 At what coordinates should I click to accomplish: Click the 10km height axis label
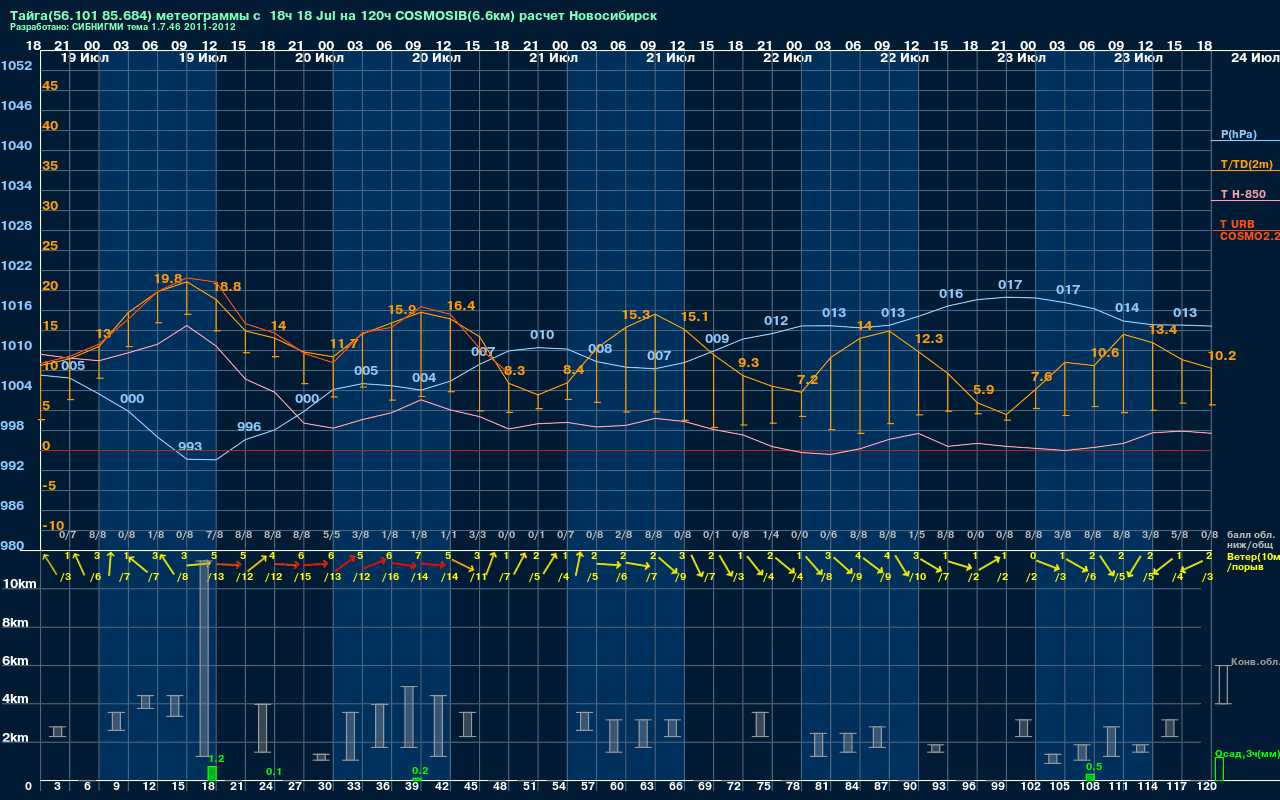pyautogui.click(x=18, y=584)
